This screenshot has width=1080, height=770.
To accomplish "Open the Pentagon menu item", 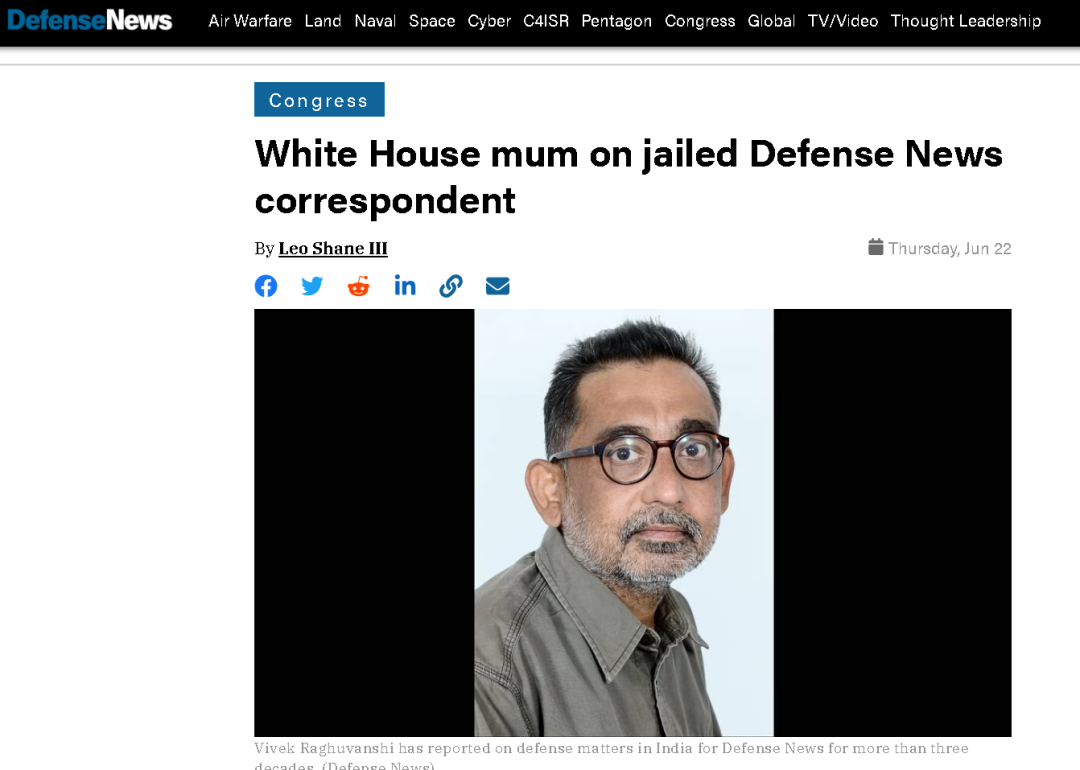I will point(616,21).
